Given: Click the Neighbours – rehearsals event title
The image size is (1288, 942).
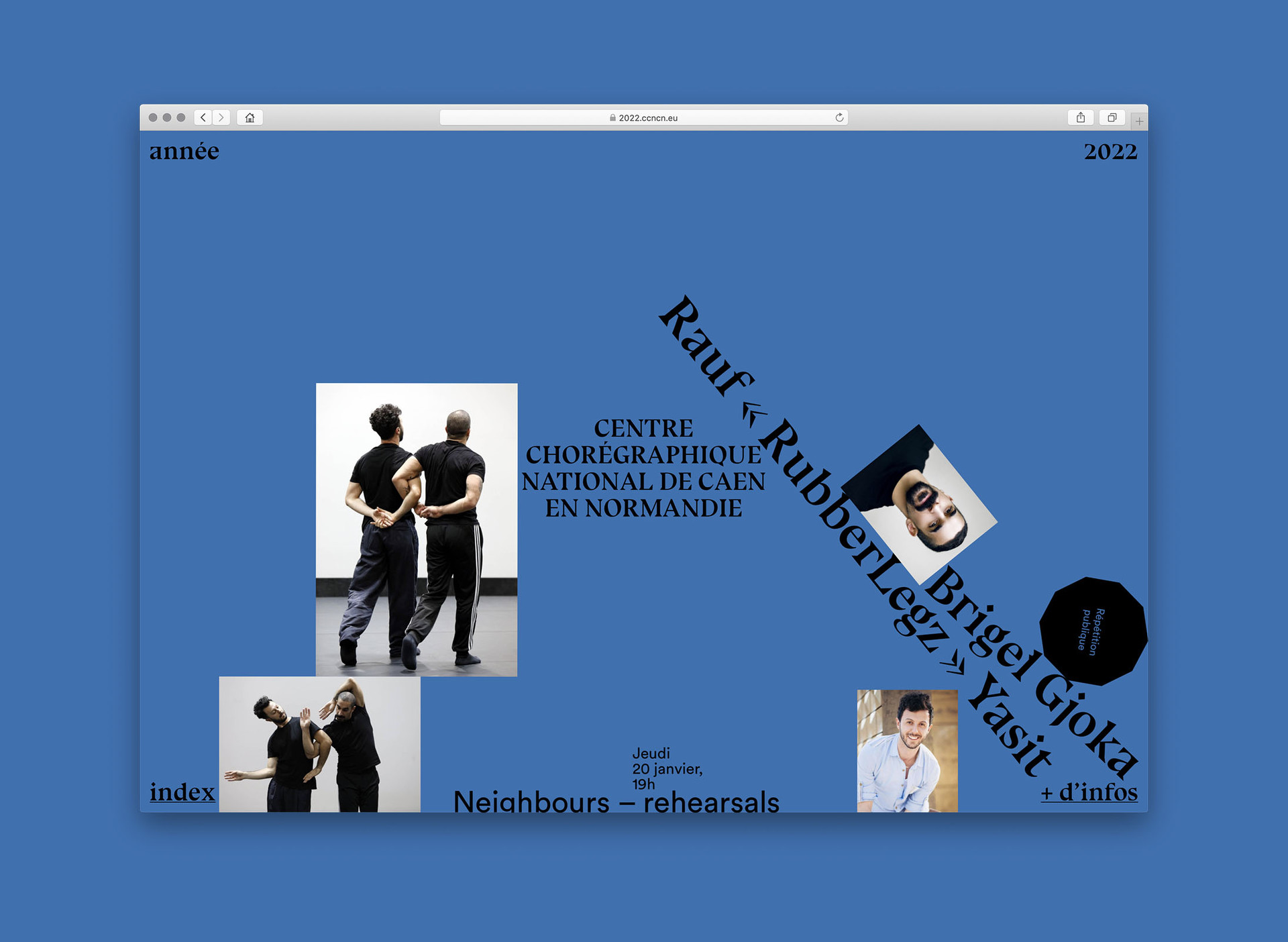Looking at the screenshot, I should pyautogui.click(x=616, y=800).
